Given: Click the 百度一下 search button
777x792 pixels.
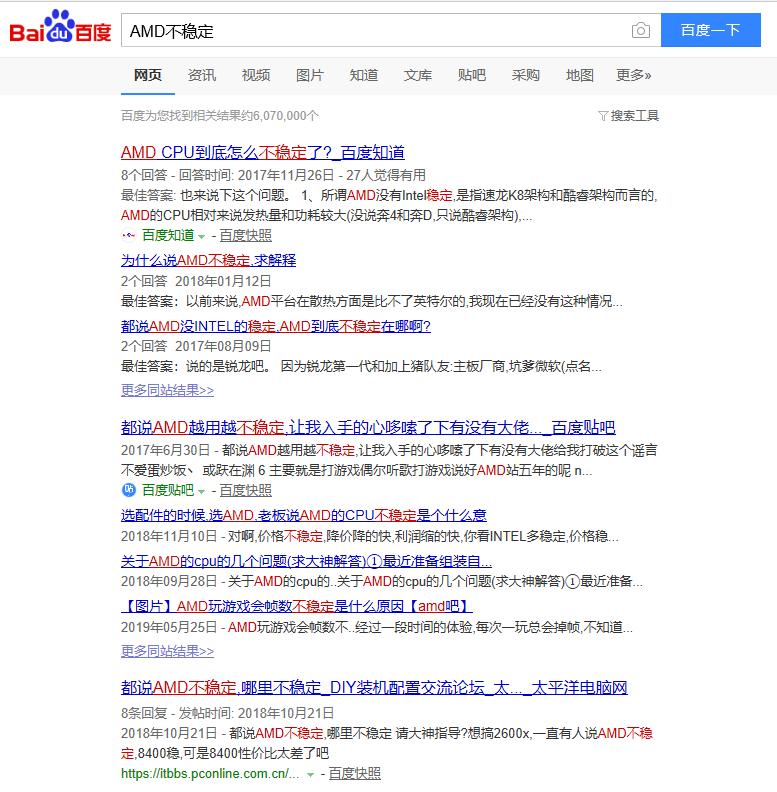Looking at the screenshot, I should coord(711,30).
